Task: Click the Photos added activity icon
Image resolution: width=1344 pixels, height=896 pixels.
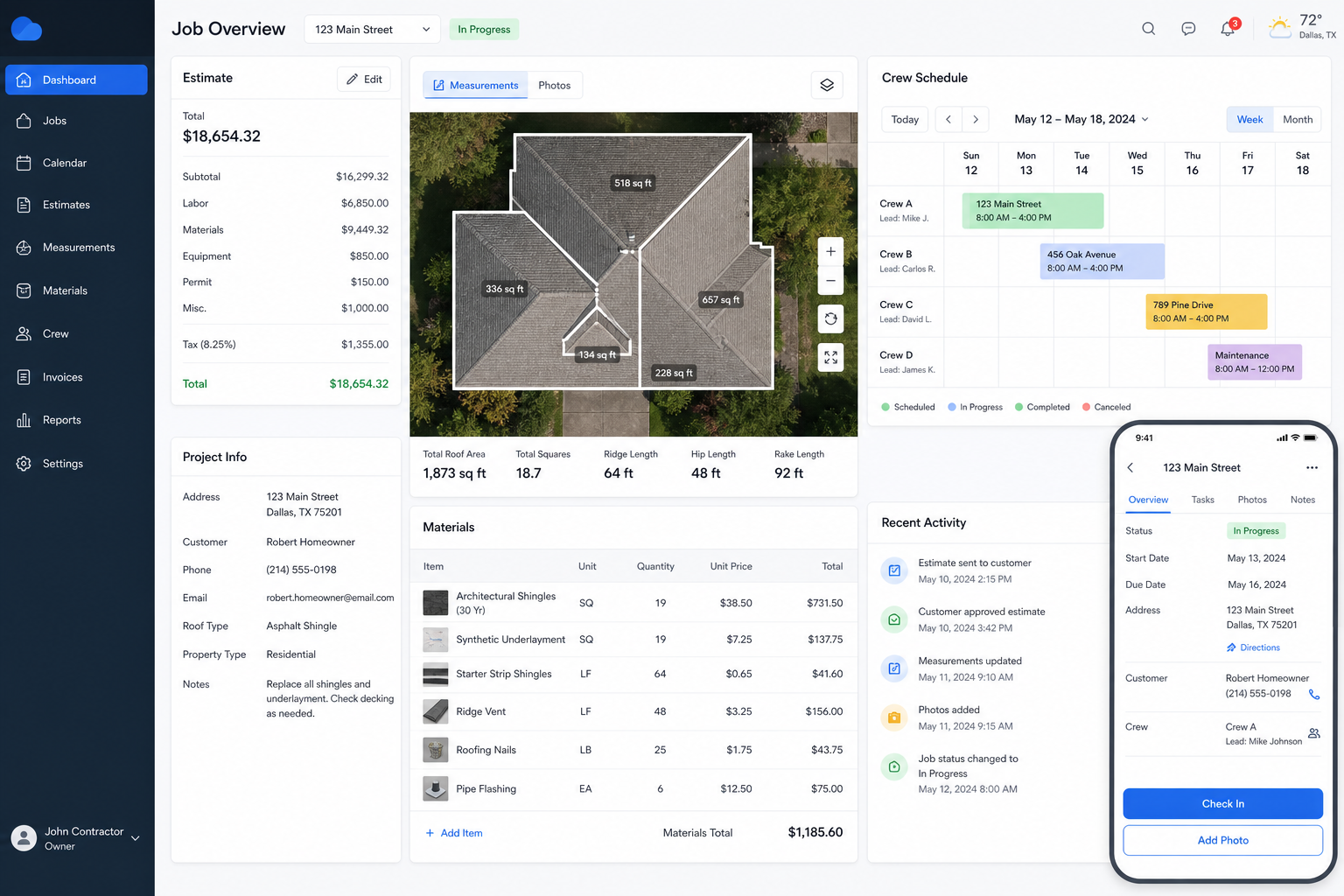Action: (x=894, y=717)
